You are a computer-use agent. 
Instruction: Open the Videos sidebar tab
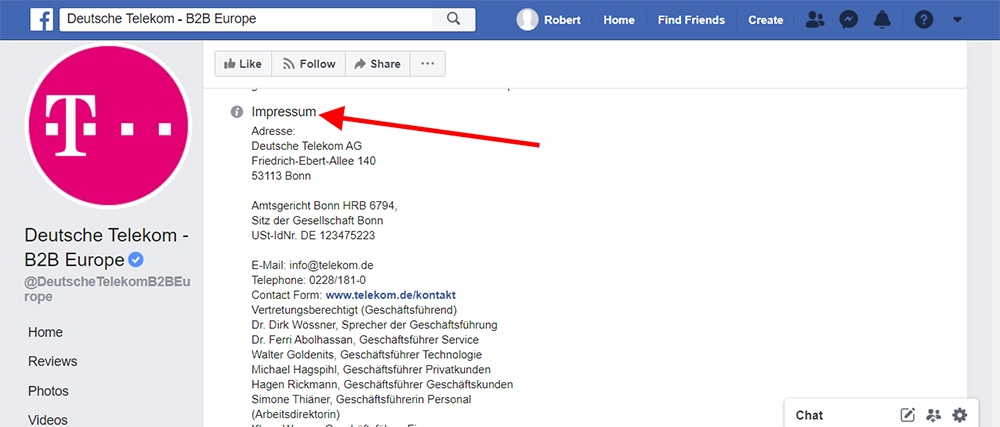pyautogui.click(x=48, y=419)
